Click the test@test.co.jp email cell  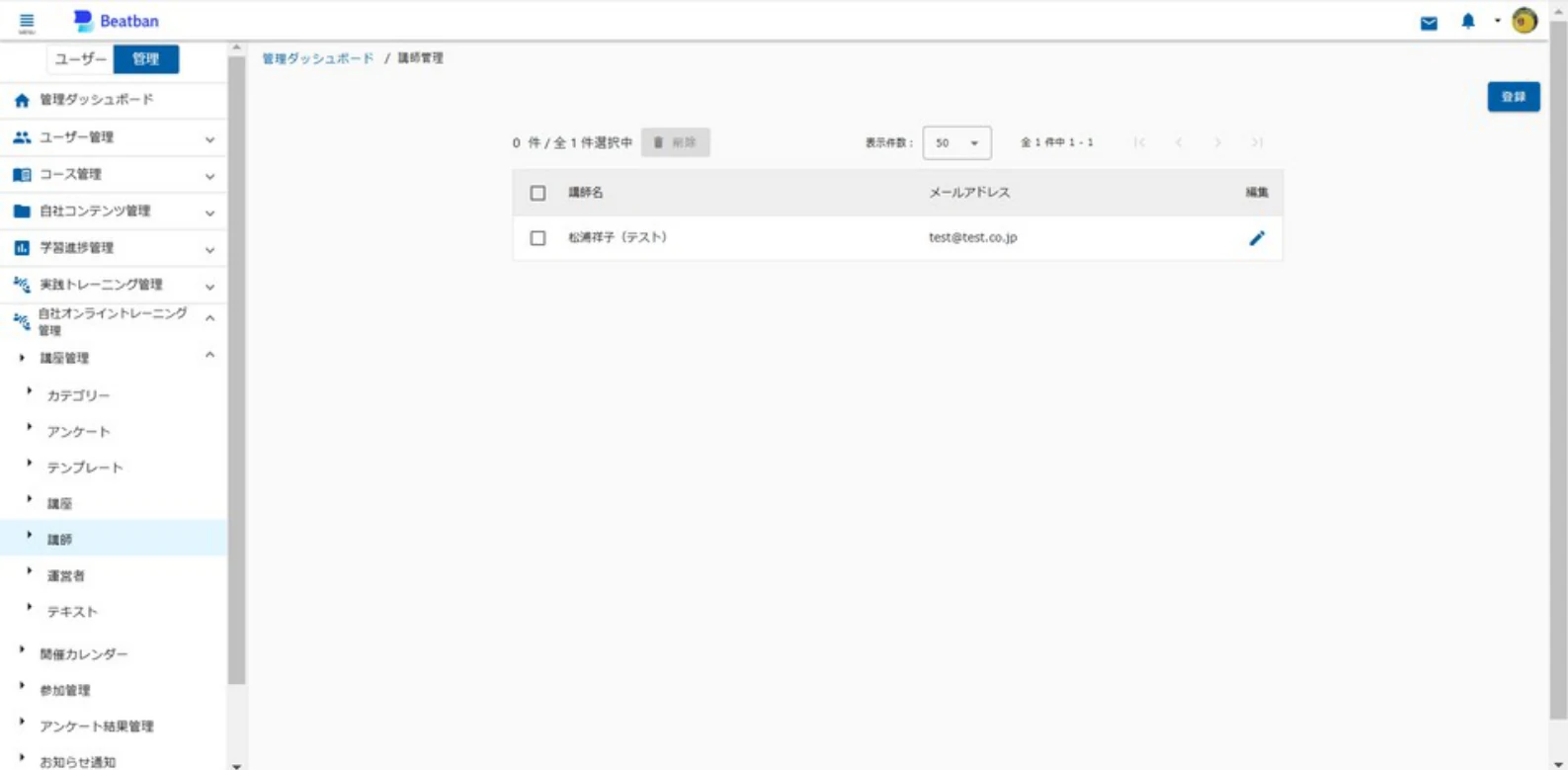(973, 237)
